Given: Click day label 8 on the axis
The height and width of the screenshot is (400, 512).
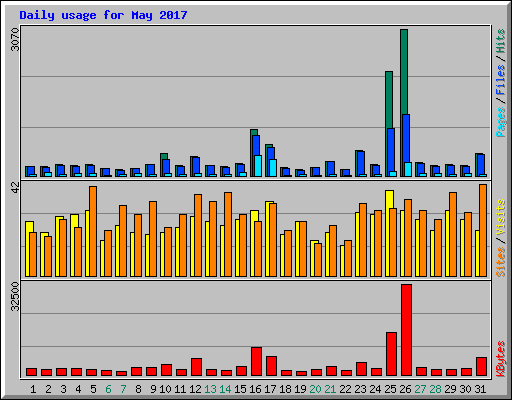Looking at the screenshot, I should tap(138, 389).
